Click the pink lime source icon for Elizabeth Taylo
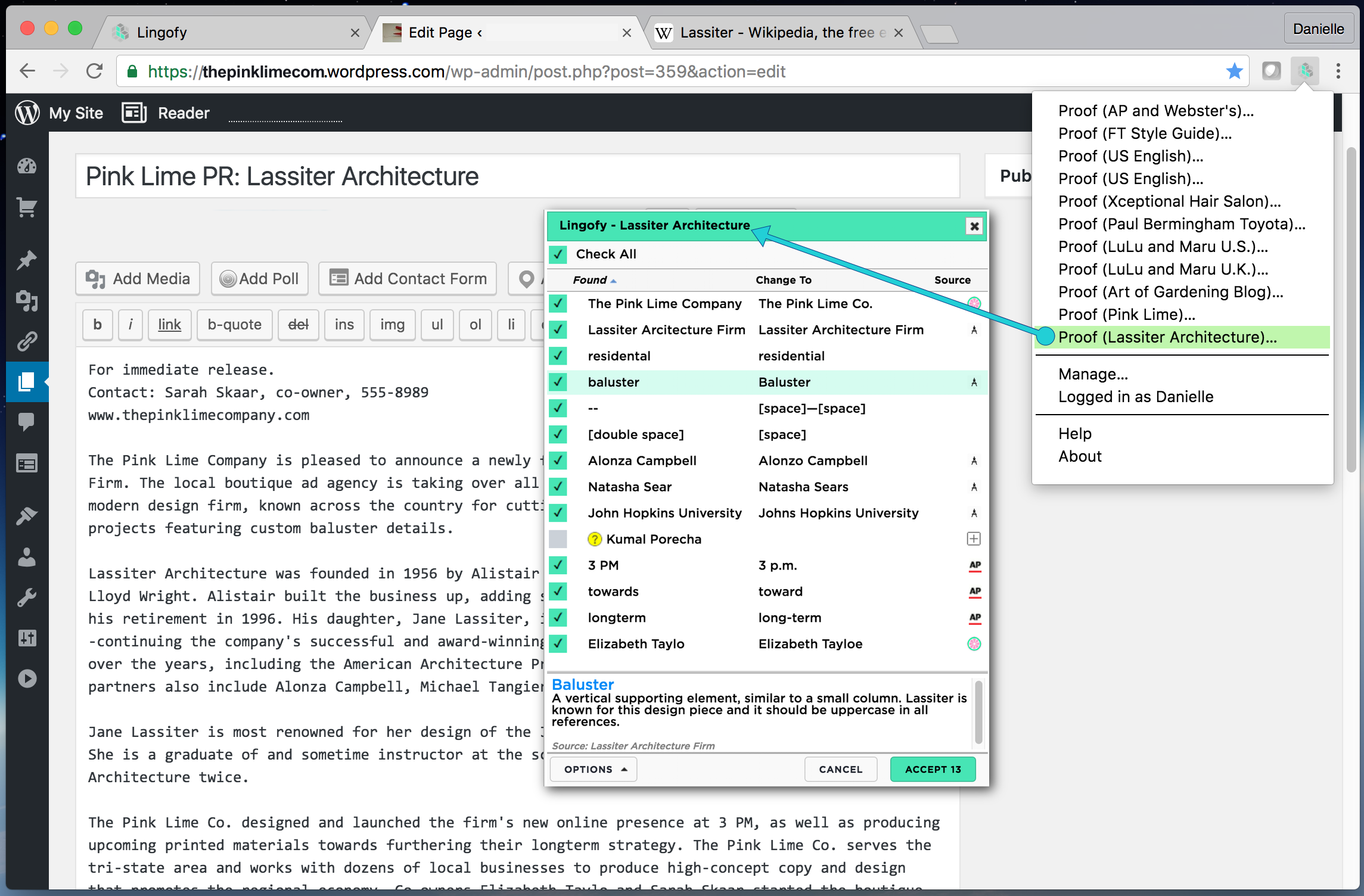Screen dimensions: 1364x896 click(974, 643)
